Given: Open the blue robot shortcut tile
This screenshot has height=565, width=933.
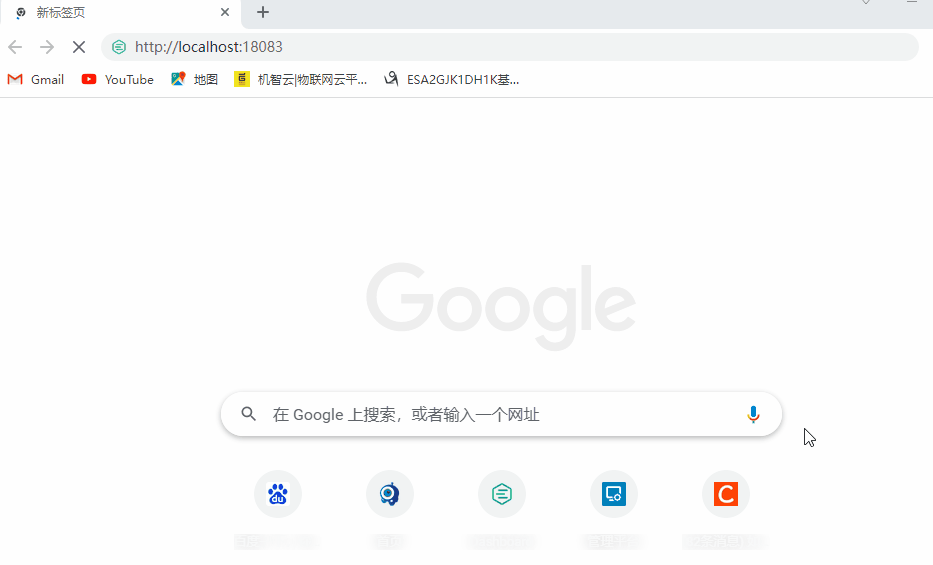Looking at the screenshot, I should (x=390, y=494).
